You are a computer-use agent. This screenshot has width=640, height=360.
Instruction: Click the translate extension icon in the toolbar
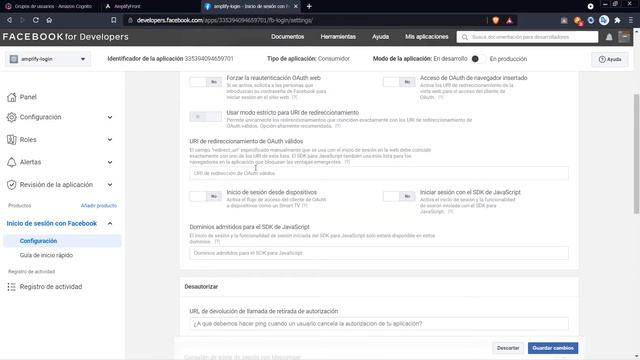(x=604, y=20)
